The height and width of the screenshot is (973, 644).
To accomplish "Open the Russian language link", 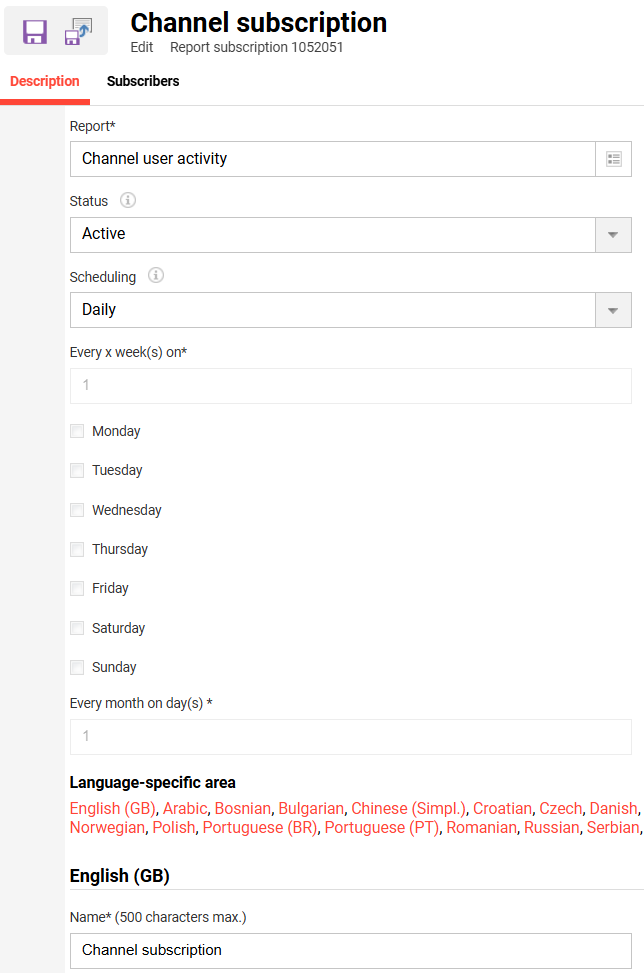I will click(551, 827).
